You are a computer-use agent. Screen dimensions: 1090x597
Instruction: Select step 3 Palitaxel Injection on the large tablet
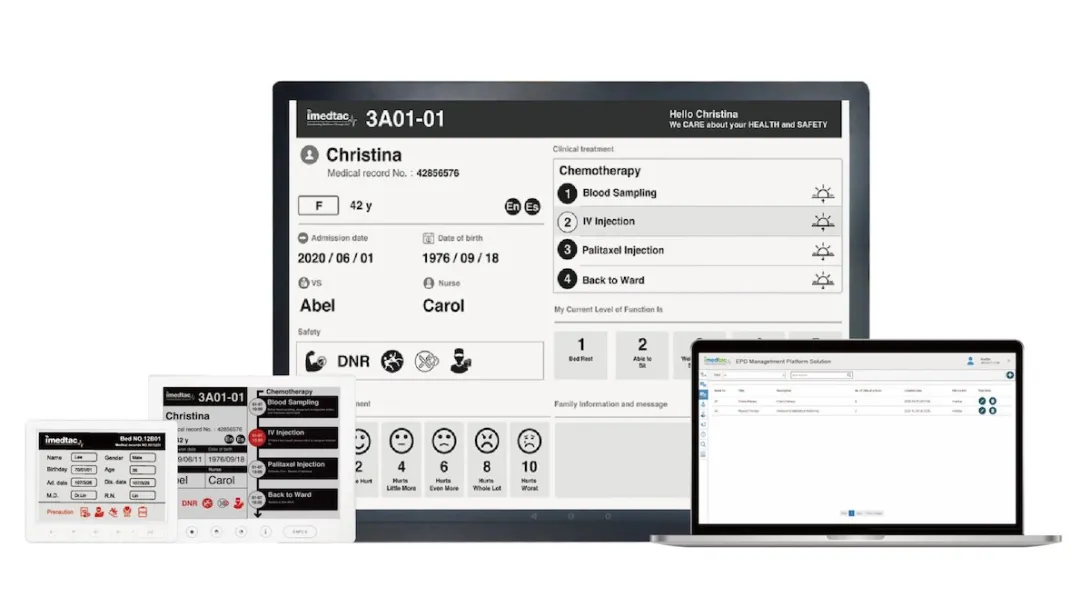coord(698,250)
